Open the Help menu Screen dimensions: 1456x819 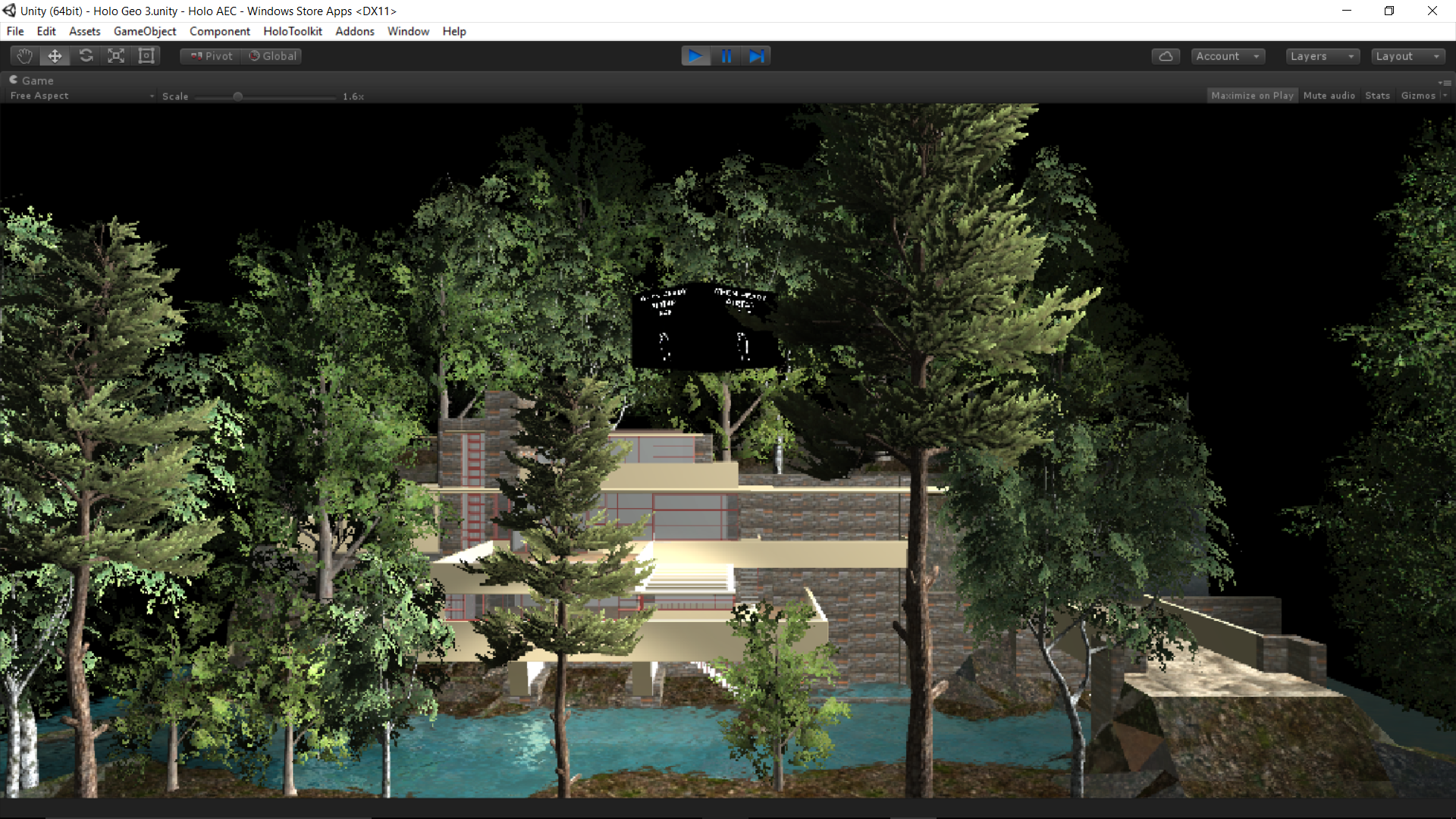(454, 31)
